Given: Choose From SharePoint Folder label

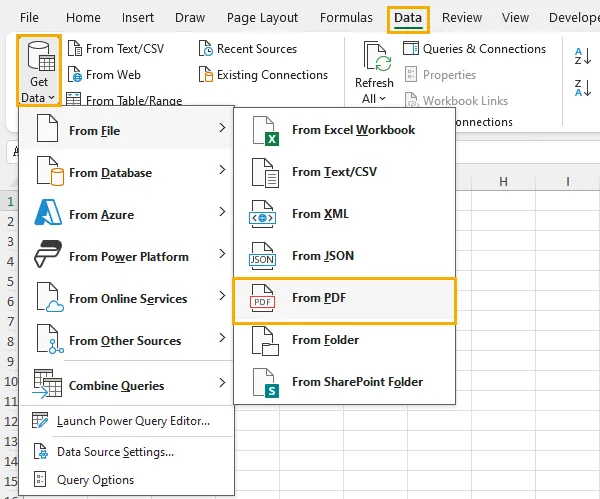Looking at the screenshot, I should [357, 382].
